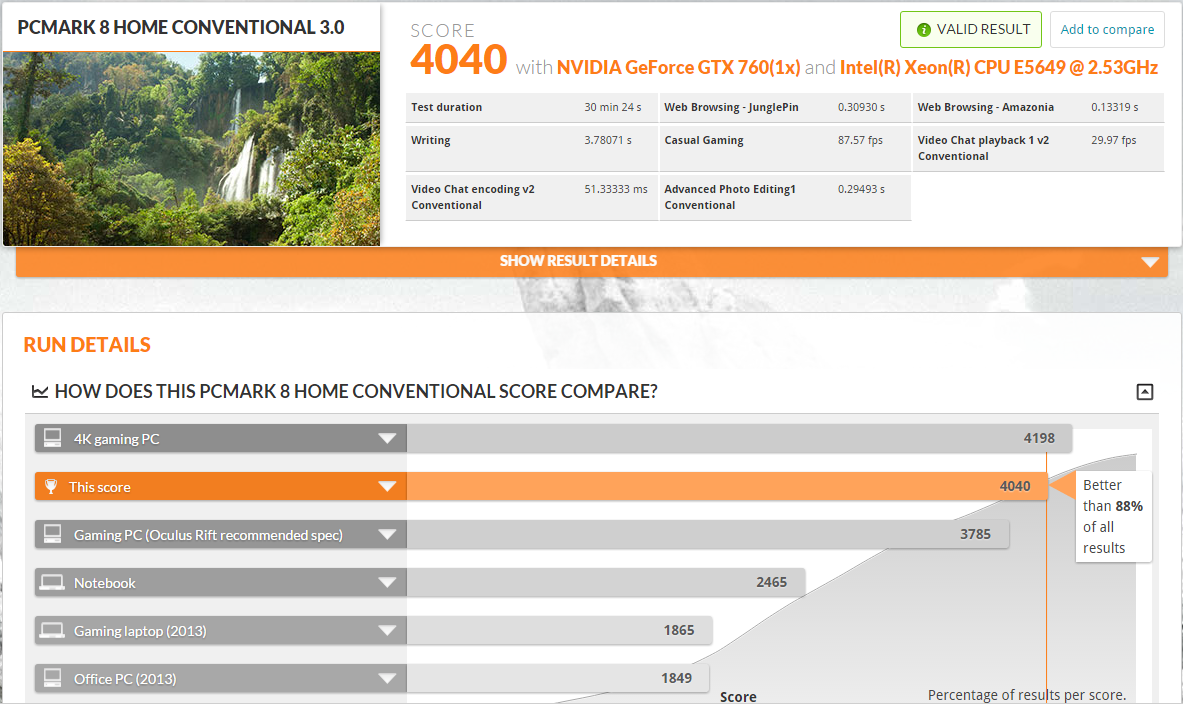Click the Notebook laptop icon
Viewport: 1183px width, 704px height.
(x=52, y=583)
